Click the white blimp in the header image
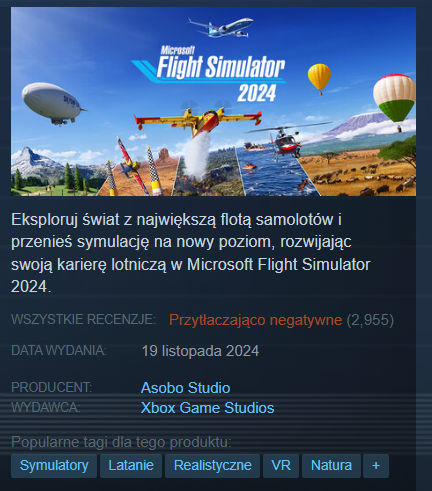 click(53, 103)
